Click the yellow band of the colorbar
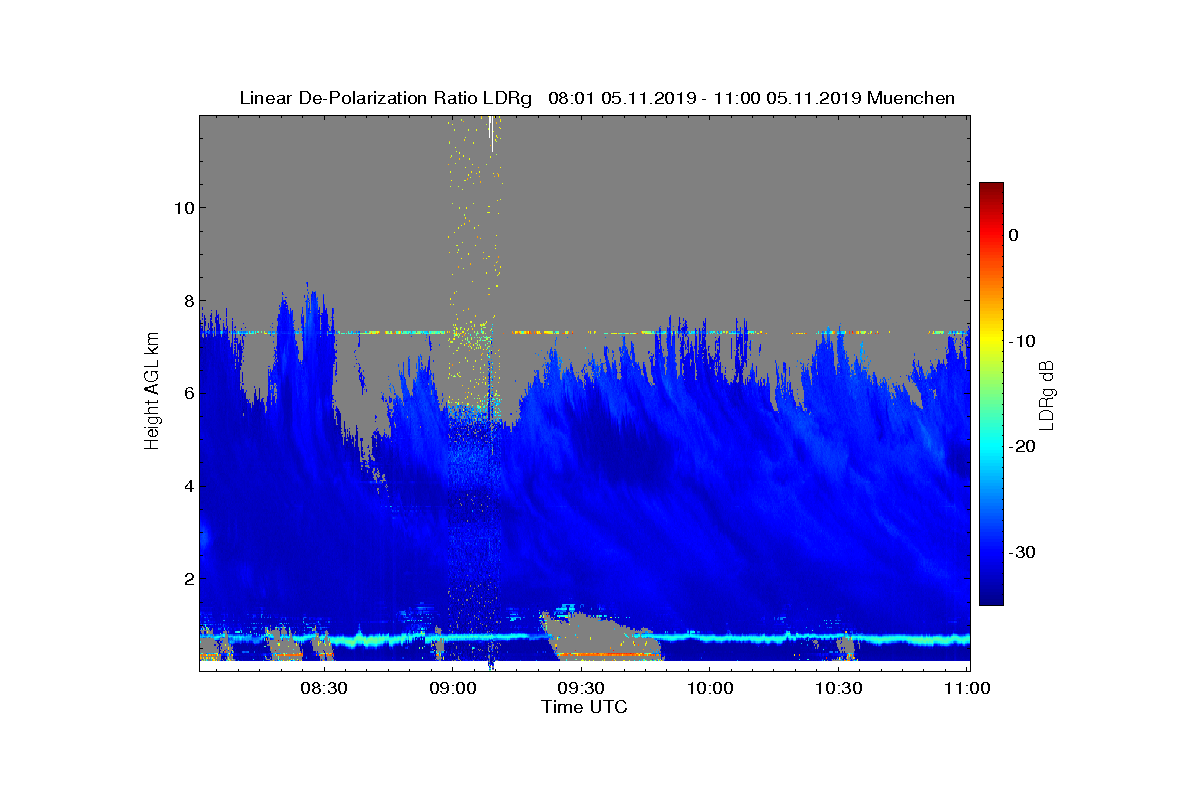The width and height of the screenshot is (1200, 800). click(x=991, y=341)
